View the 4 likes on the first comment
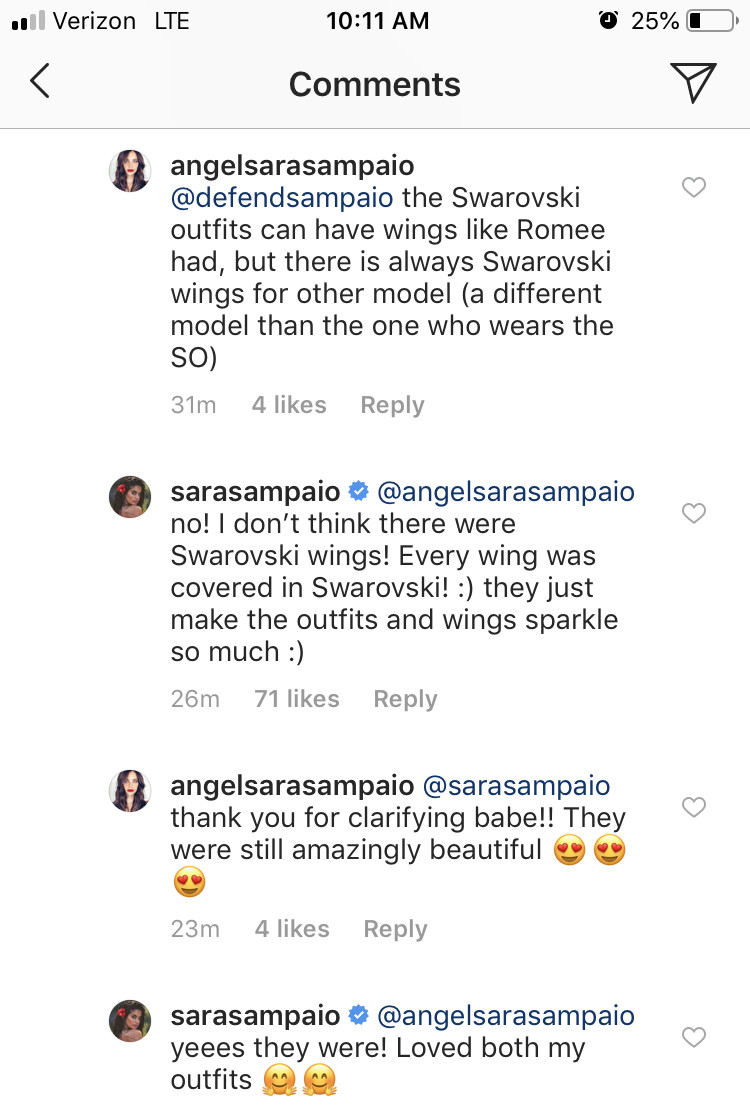The height and width of the screenshot is (1108, 750). coord(289,405)
